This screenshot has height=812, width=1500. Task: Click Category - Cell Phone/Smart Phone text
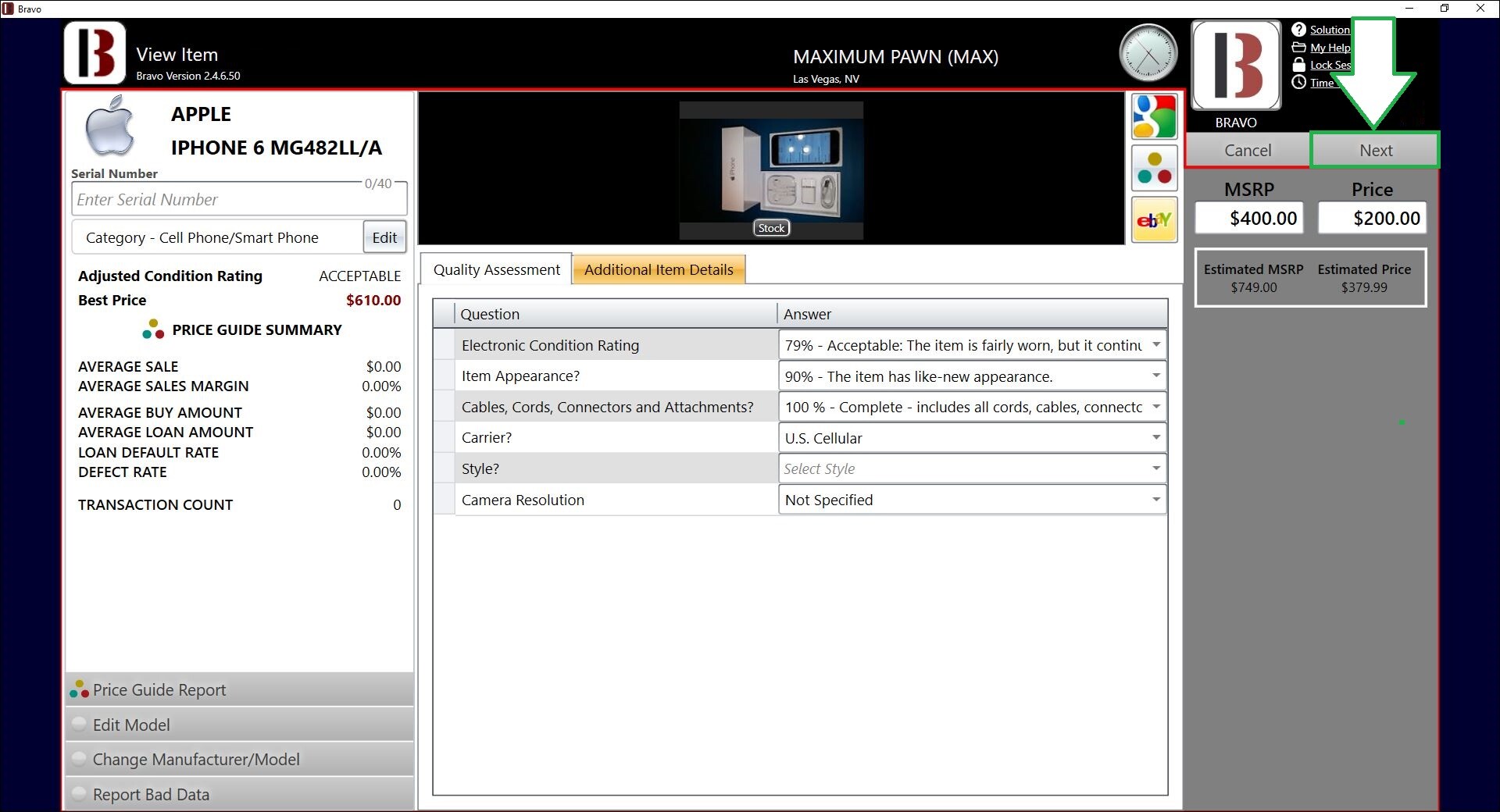pos(202,237)
